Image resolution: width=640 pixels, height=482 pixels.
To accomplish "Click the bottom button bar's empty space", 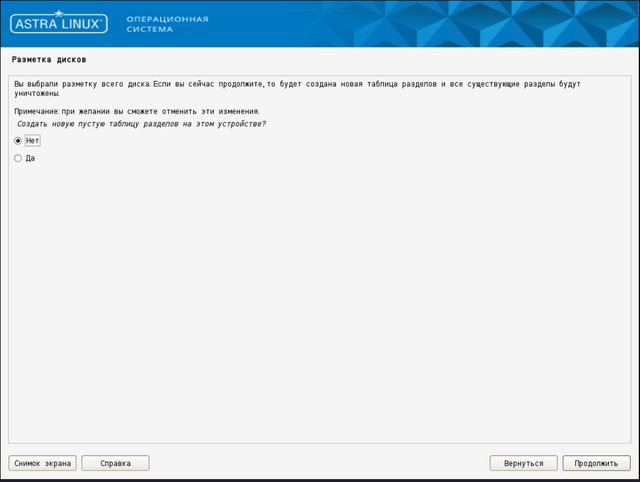I will pos(320,463).
